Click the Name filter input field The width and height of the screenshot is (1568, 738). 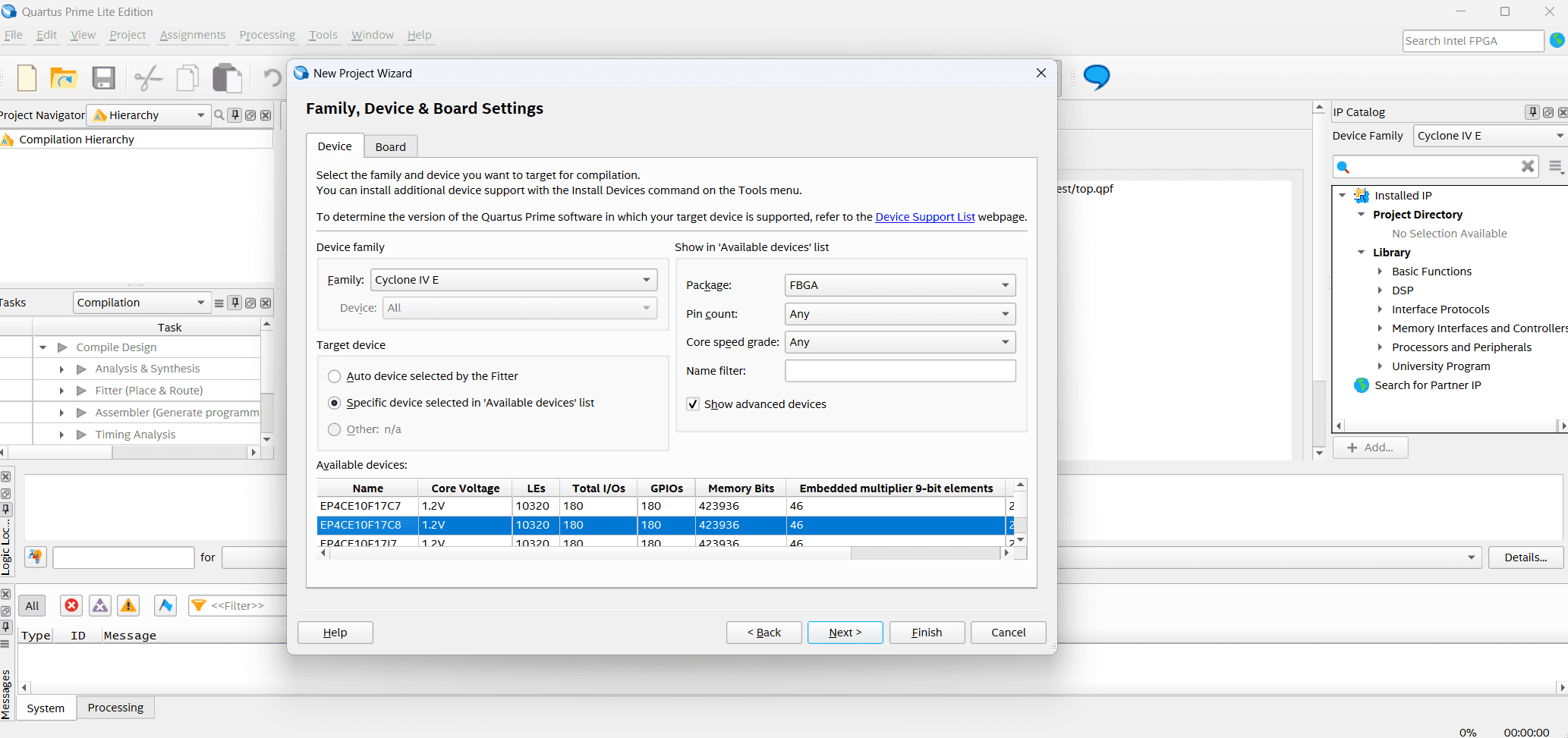click(899, 371)
